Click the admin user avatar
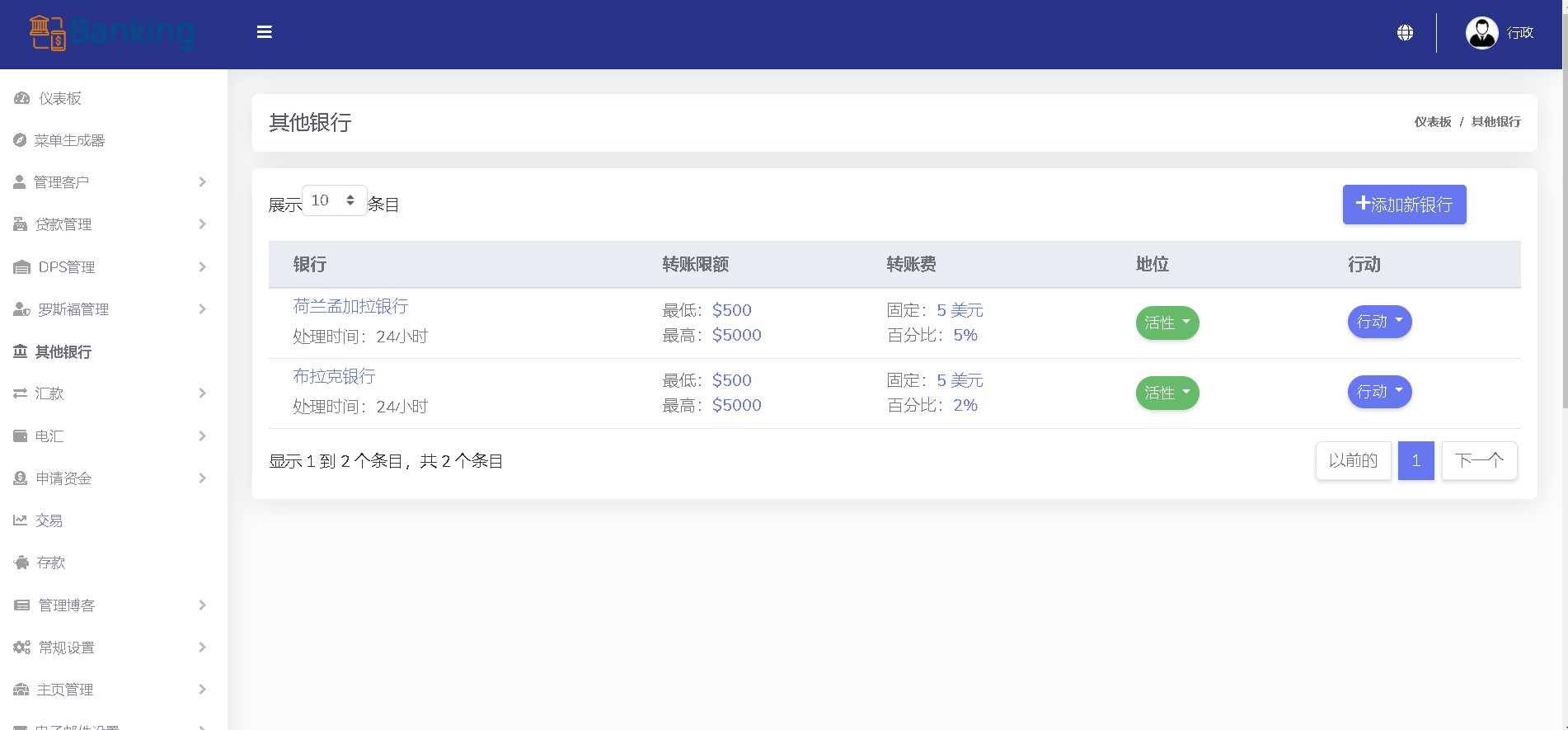The image size is (1568, 730). click(1481, 33)
